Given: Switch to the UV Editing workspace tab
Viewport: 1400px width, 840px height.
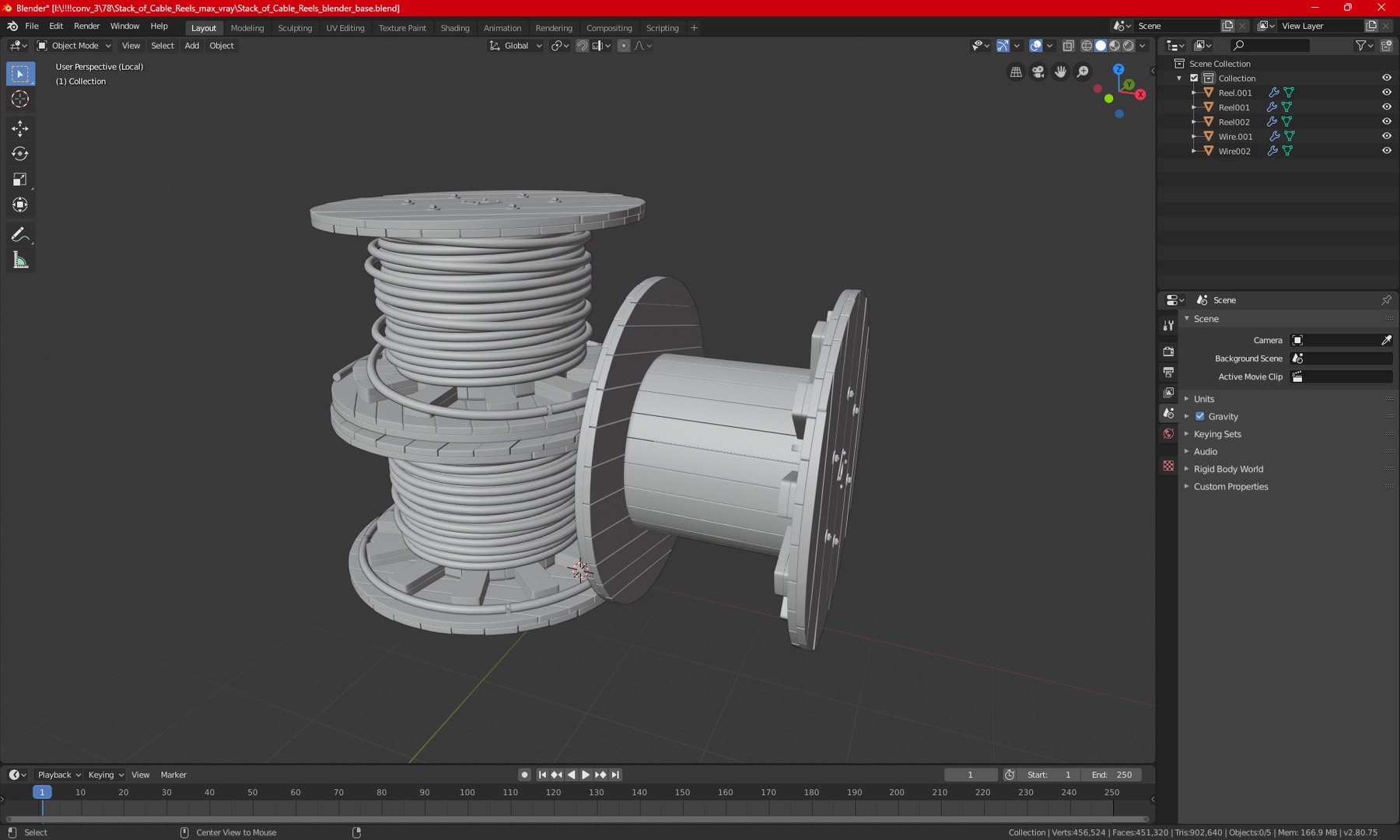Looking at the screenshot, I should [345, 28].
